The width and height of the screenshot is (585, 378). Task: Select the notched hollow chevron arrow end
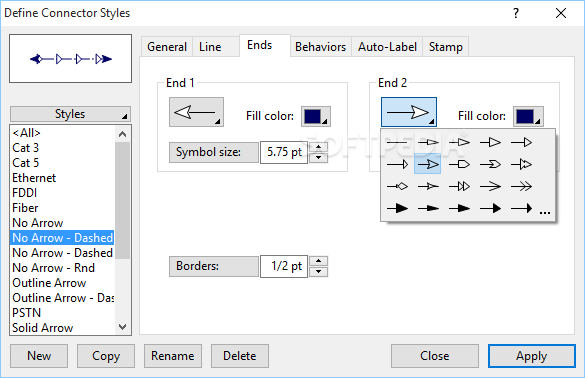tap(490, 164)
